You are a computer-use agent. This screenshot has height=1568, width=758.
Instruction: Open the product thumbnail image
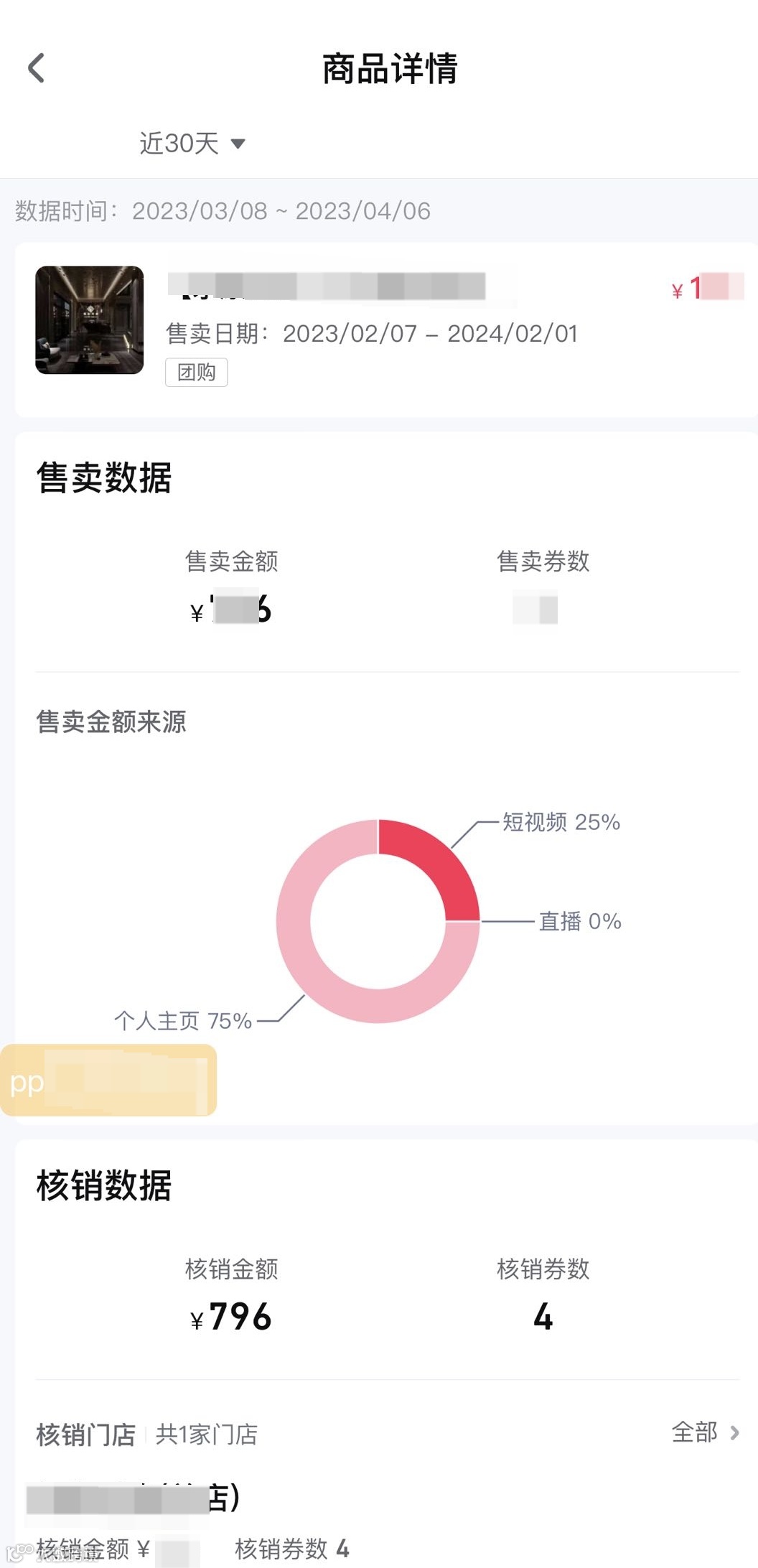pos(90,320)
